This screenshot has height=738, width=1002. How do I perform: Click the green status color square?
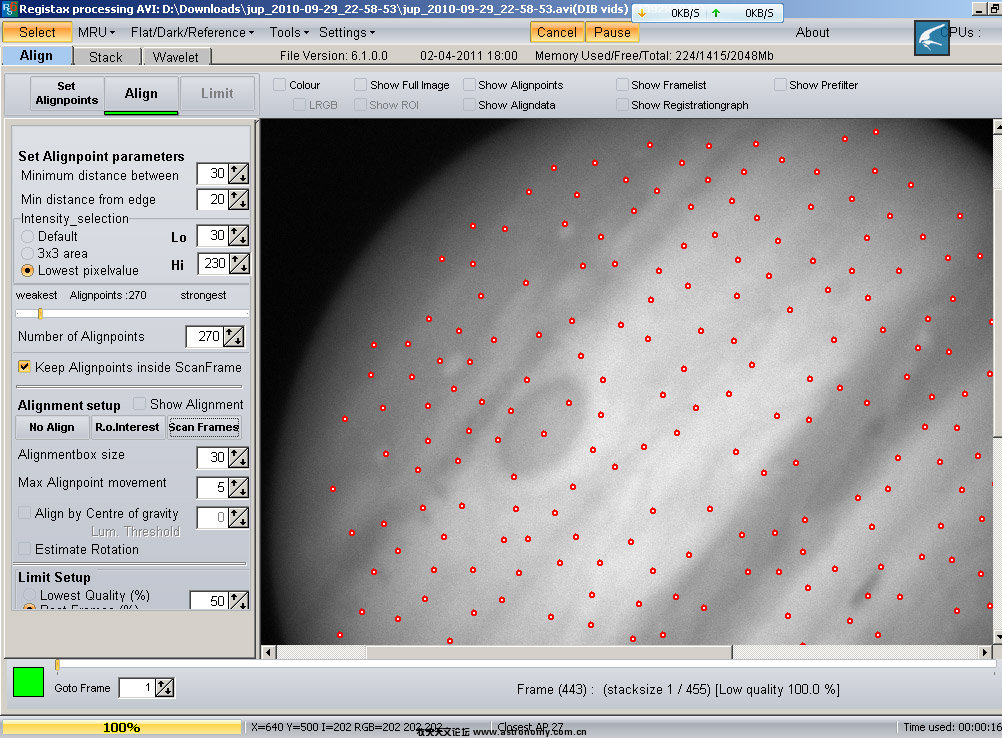[28, 681]
